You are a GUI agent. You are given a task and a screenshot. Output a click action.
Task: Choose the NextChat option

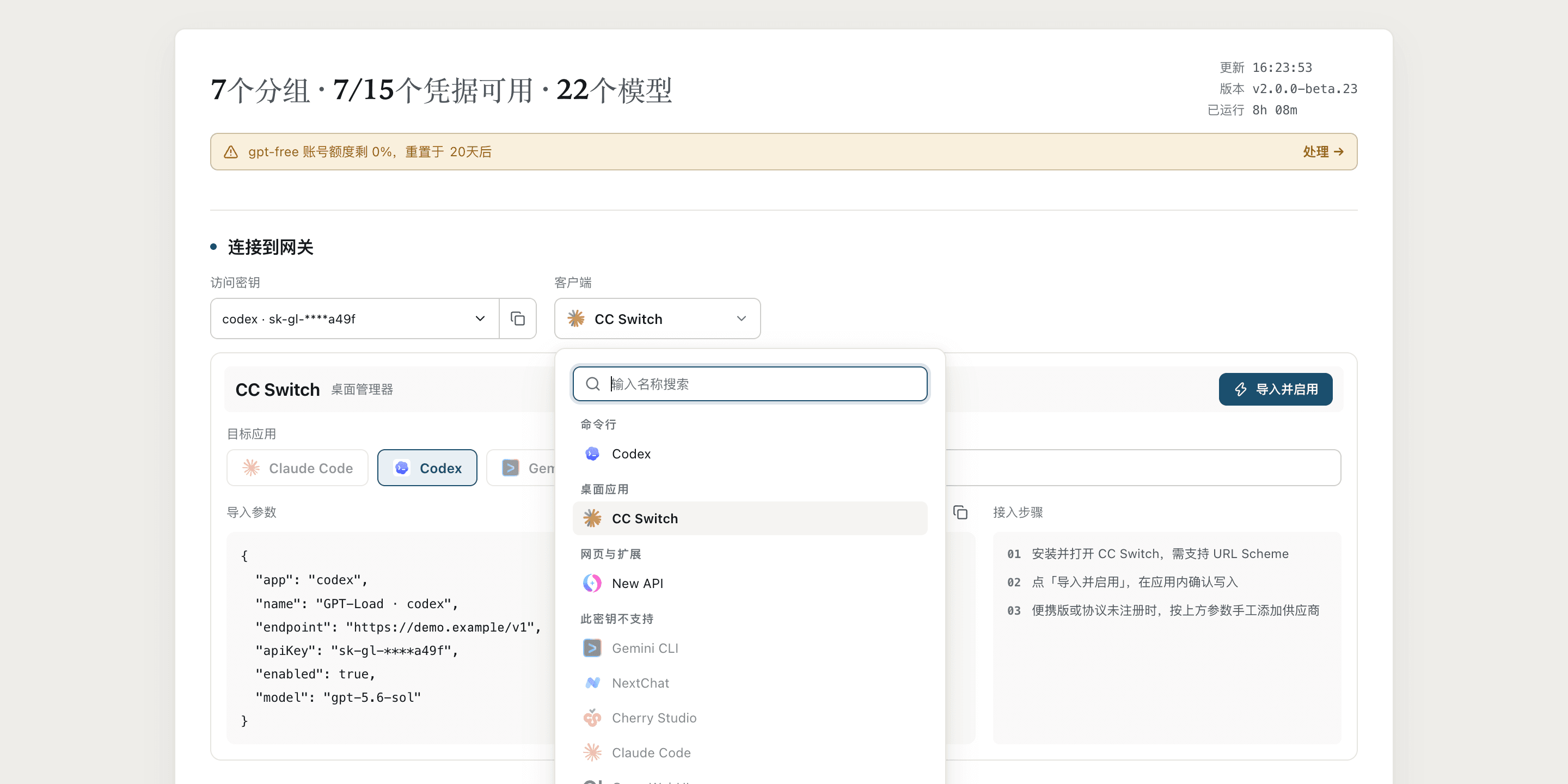pos(750,683)
